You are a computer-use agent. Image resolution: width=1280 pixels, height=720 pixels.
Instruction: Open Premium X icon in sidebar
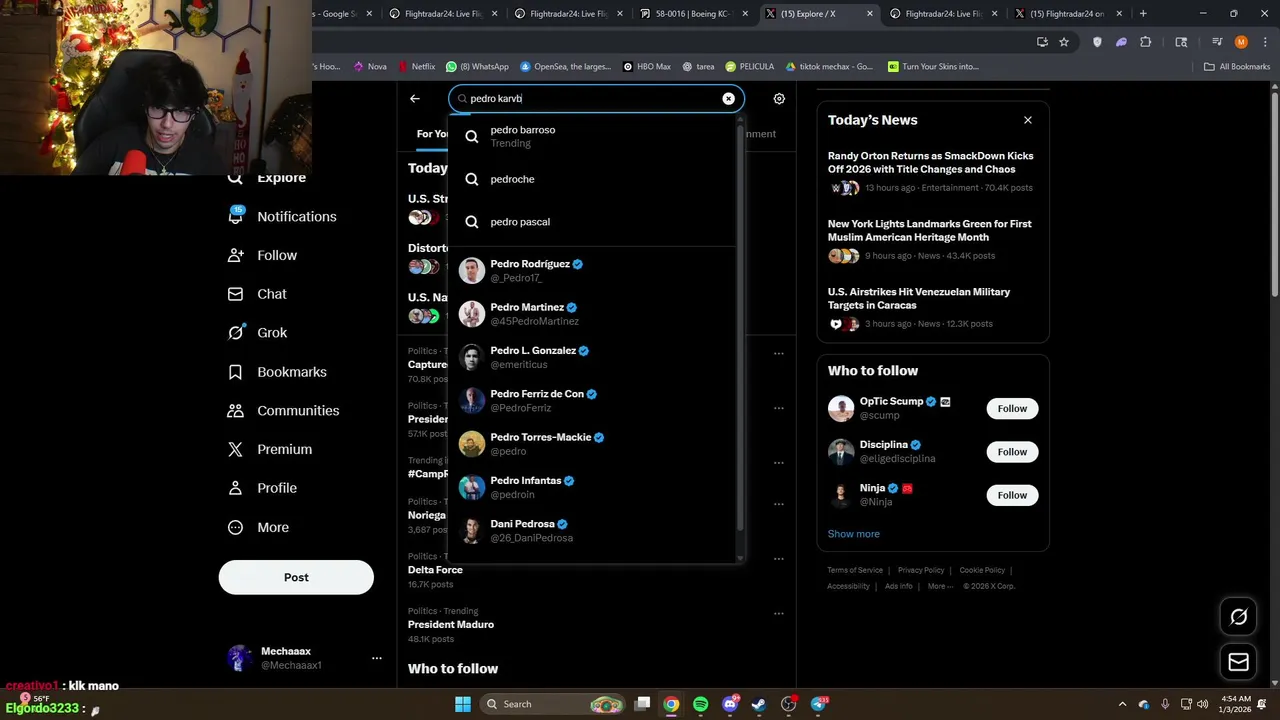pos(235,449)
